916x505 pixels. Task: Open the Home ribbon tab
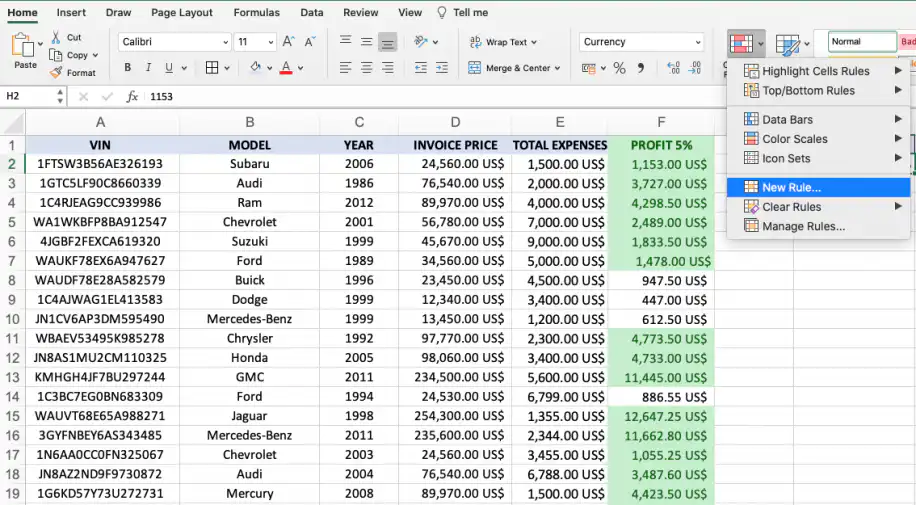[x=22, y=12]
